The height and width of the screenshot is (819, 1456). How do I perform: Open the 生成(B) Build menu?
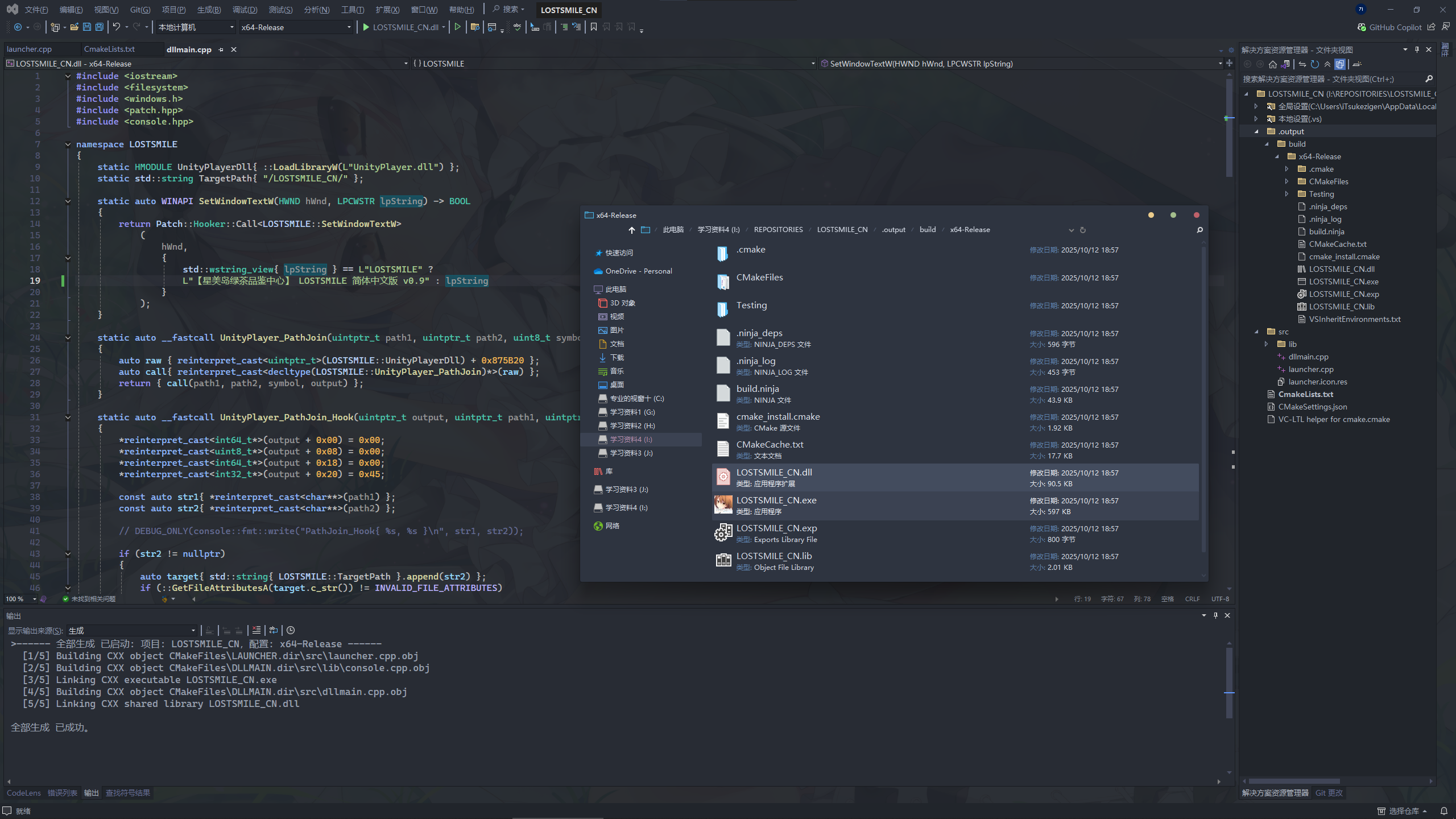pyautogui.click(x=209, y=10)
